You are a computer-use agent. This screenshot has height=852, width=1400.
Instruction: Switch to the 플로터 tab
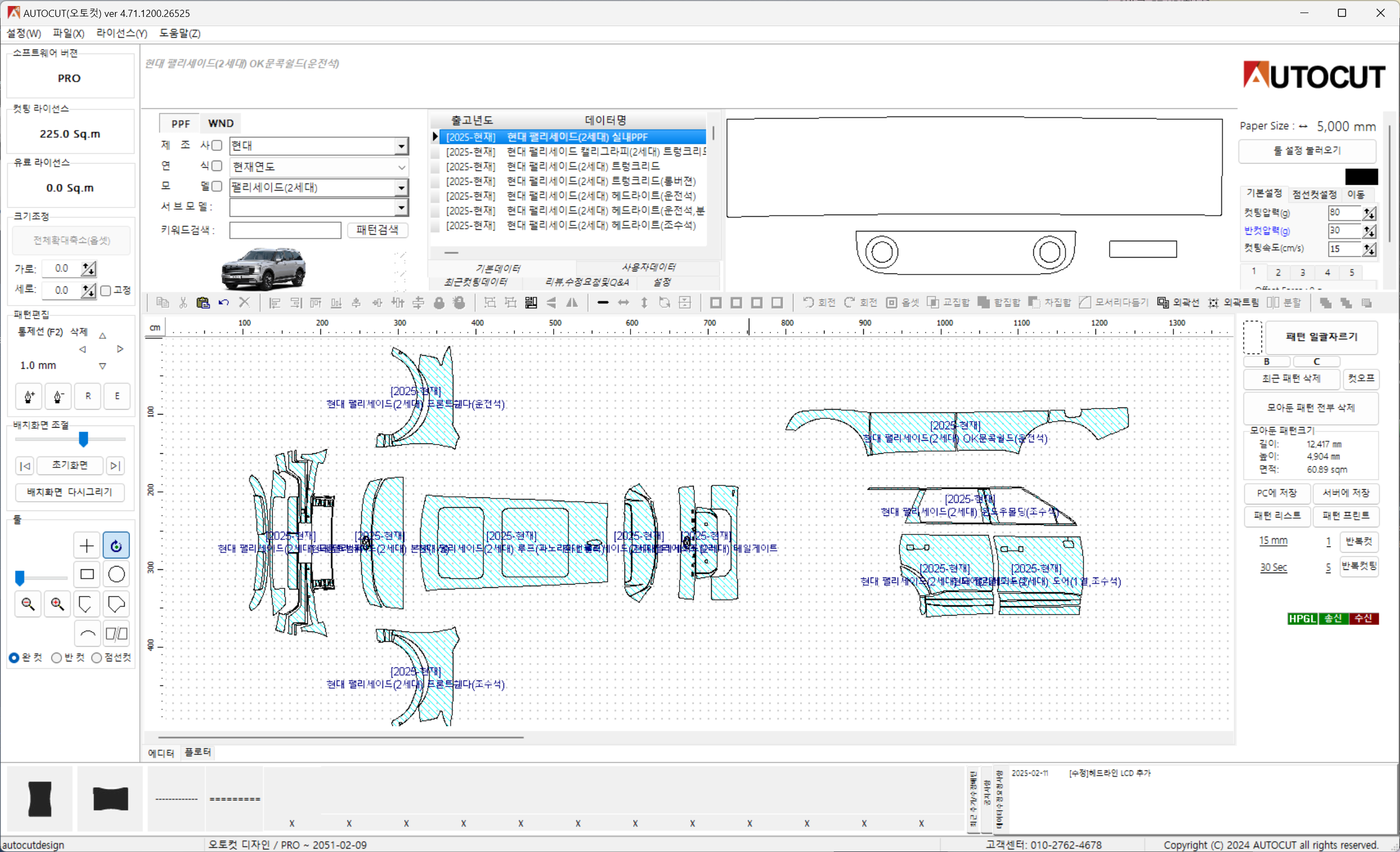coord(198,752)
